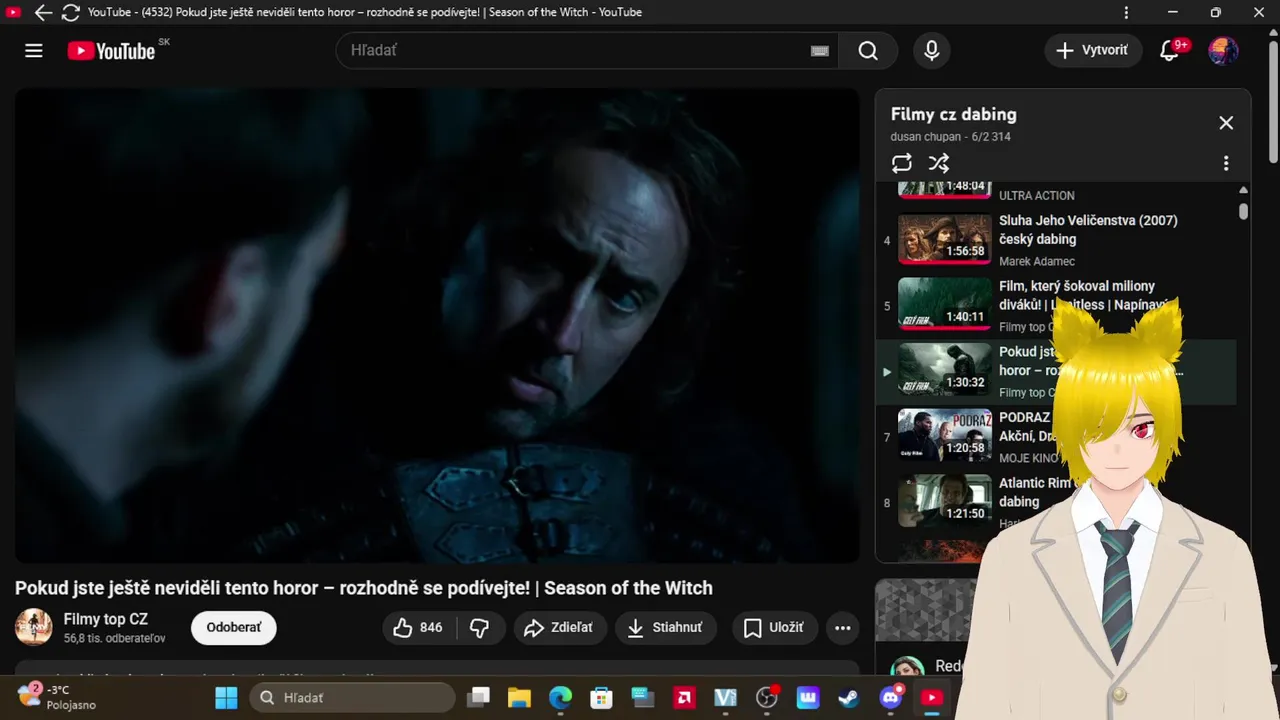
Task: Open the weather widget showing -3°C
Action: [x=57, y=697]
